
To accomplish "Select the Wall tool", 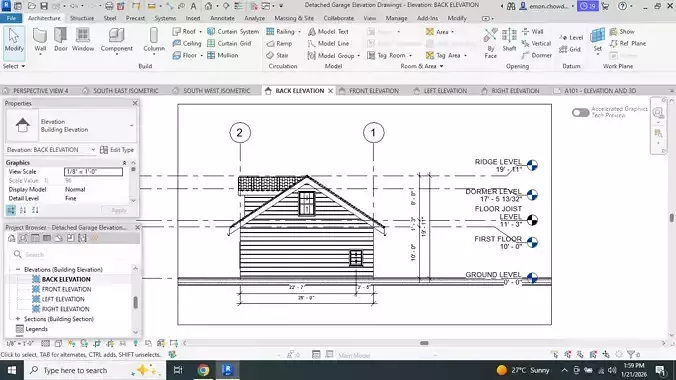I will click(x=40, y=40).
